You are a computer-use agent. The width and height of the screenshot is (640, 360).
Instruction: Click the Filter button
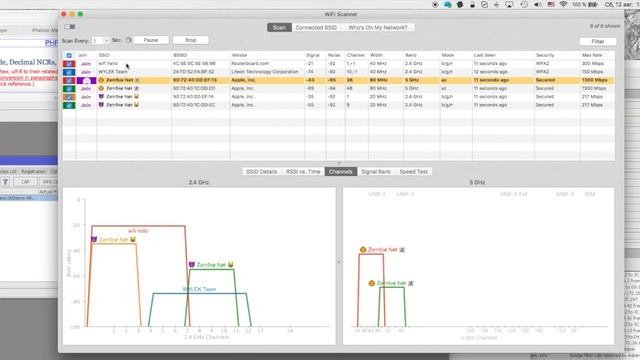(x=598, y=42)
